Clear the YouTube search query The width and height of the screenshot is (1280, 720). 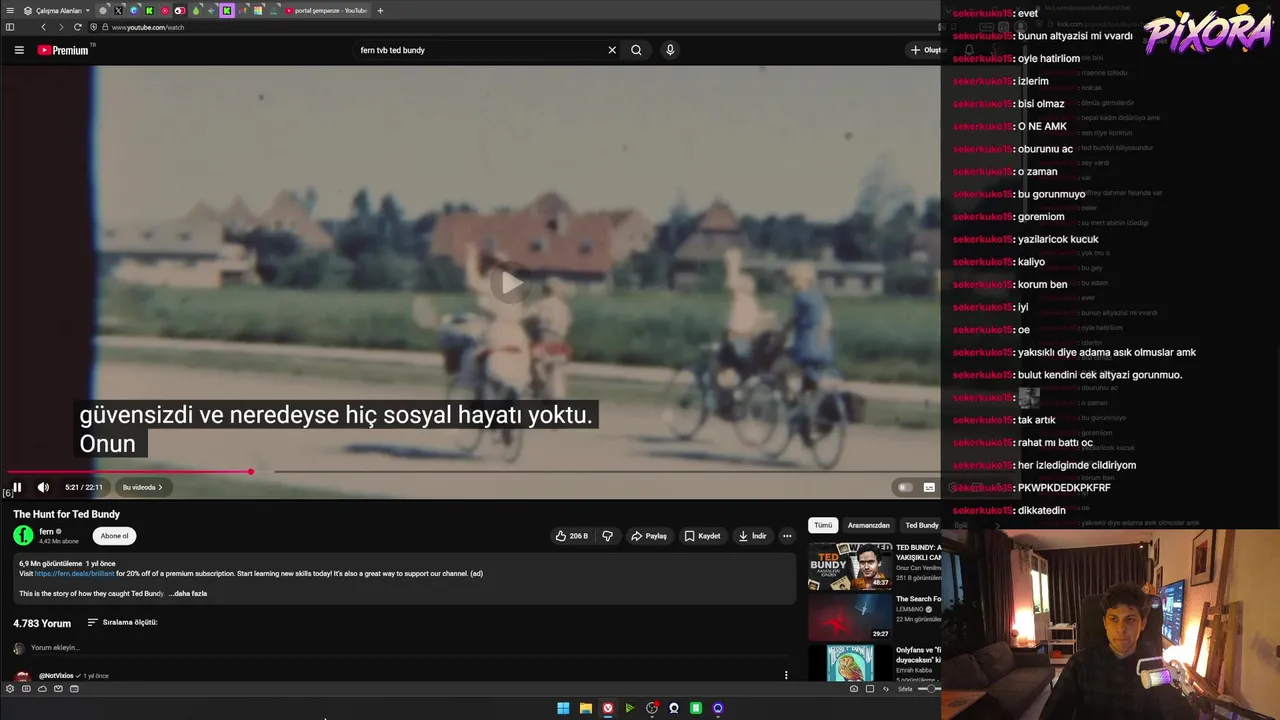click(612, 50)
